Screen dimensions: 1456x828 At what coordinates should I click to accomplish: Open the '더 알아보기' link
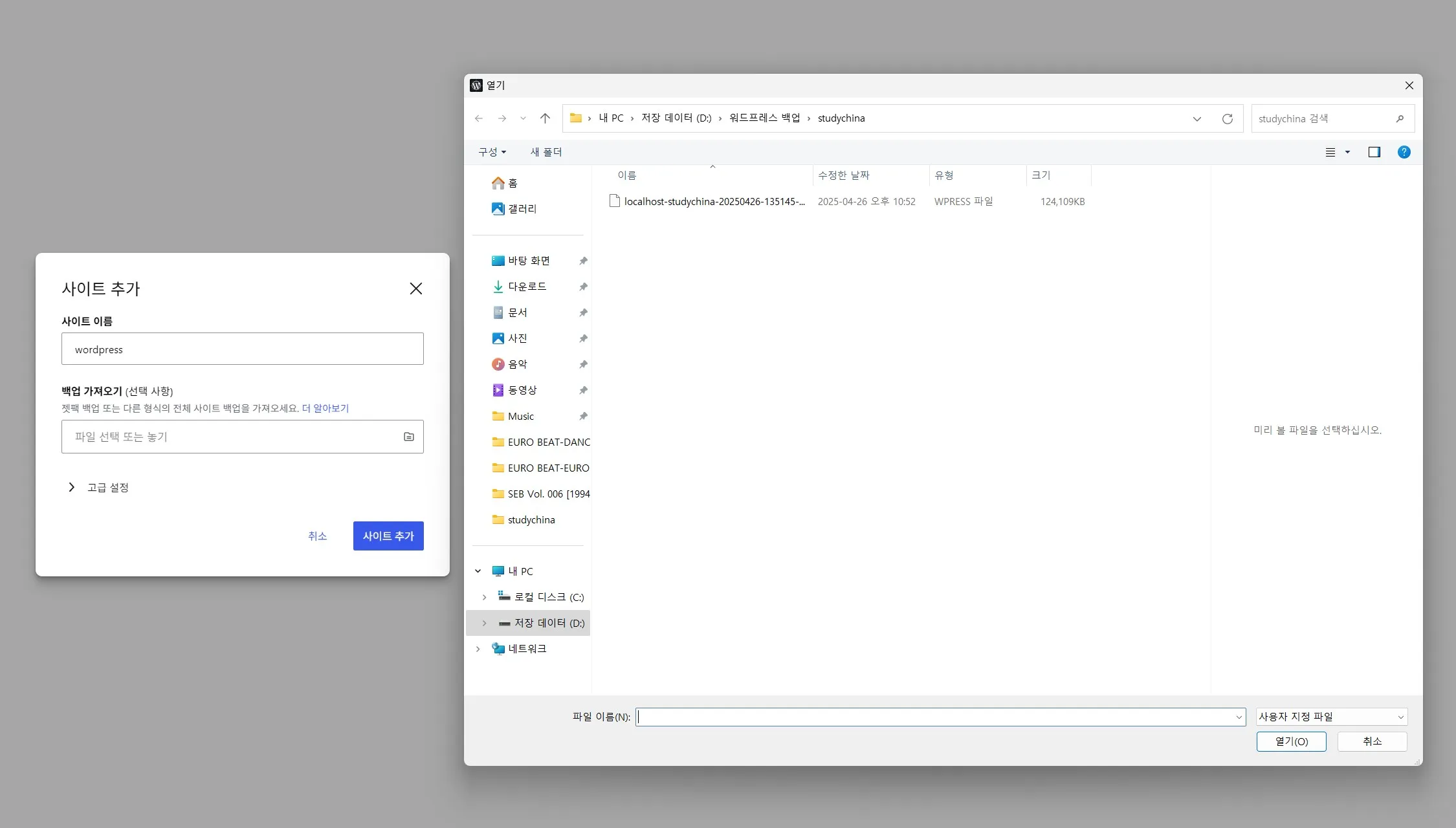click(x=325, y=408)
